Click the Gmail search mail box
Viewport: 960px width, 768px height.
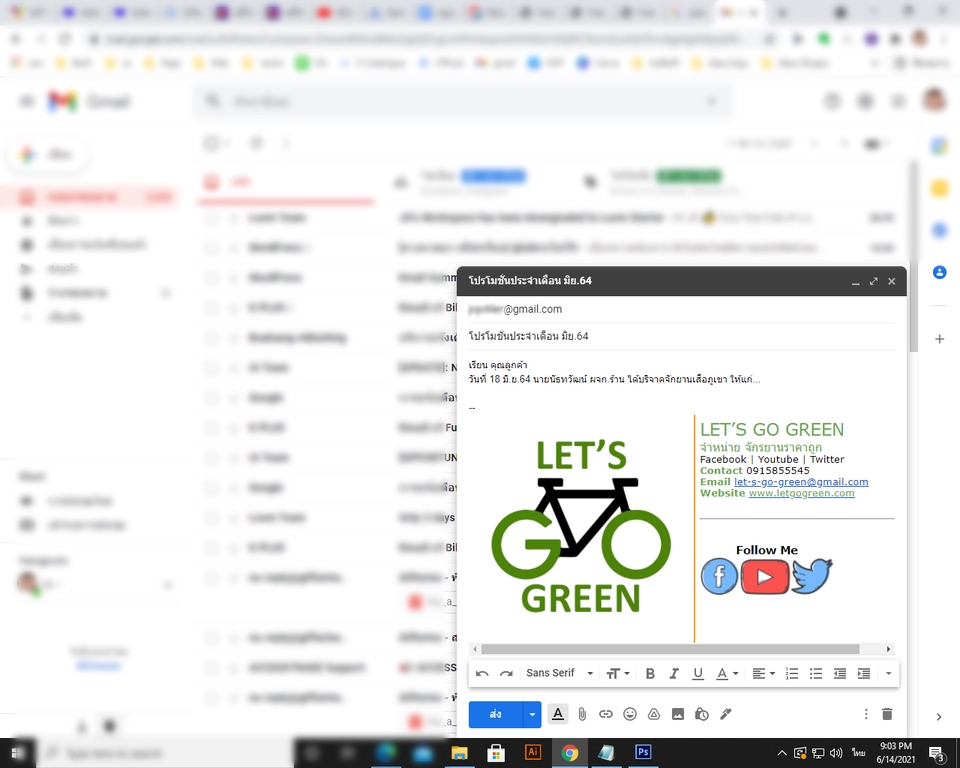pos(463,101)
